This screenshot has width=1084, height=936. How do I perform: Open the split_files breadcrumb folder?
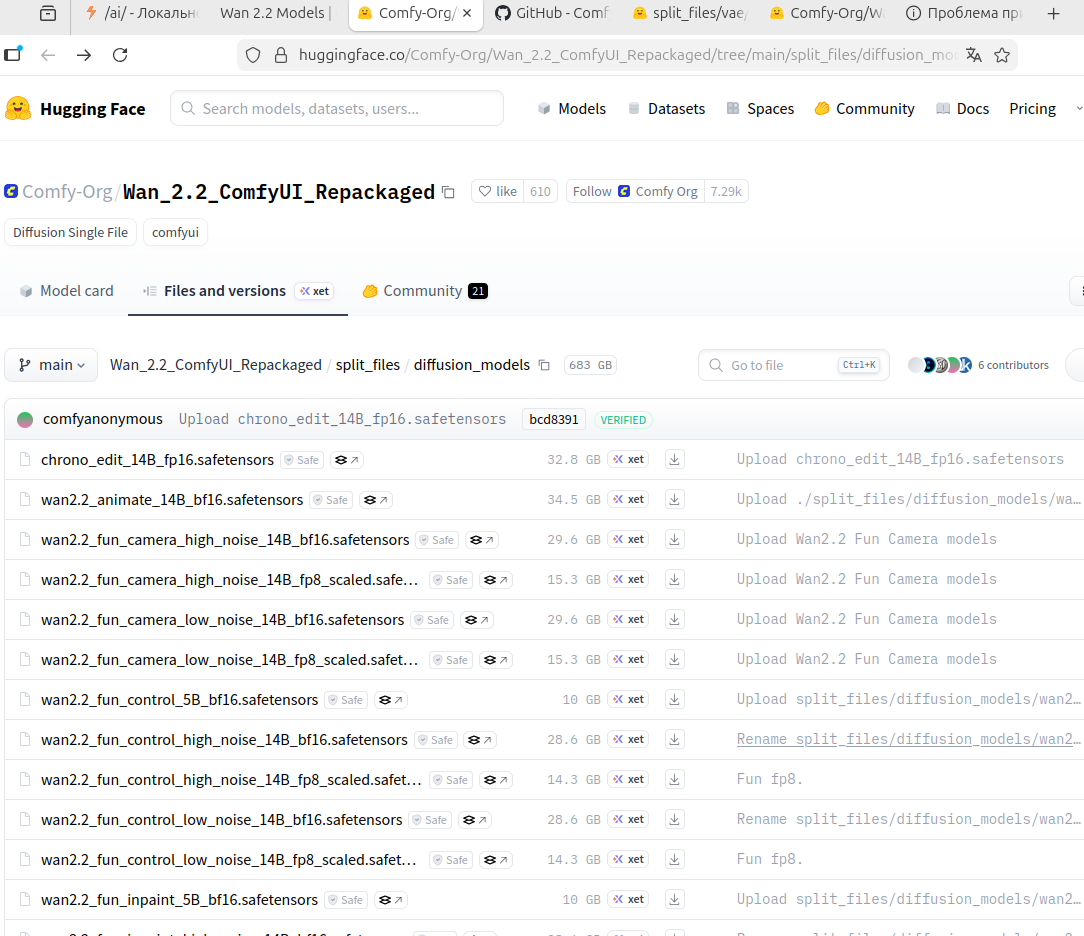368,365
